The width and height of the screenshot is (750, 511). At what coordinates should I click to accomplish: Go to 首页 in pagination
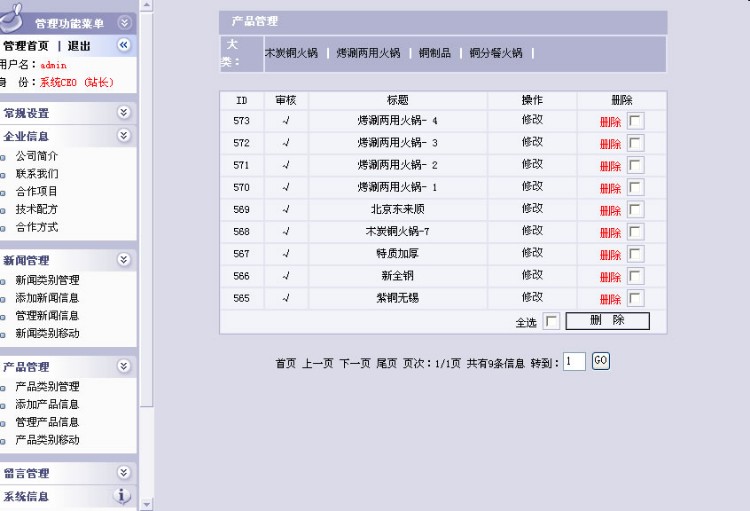point(286,364)
